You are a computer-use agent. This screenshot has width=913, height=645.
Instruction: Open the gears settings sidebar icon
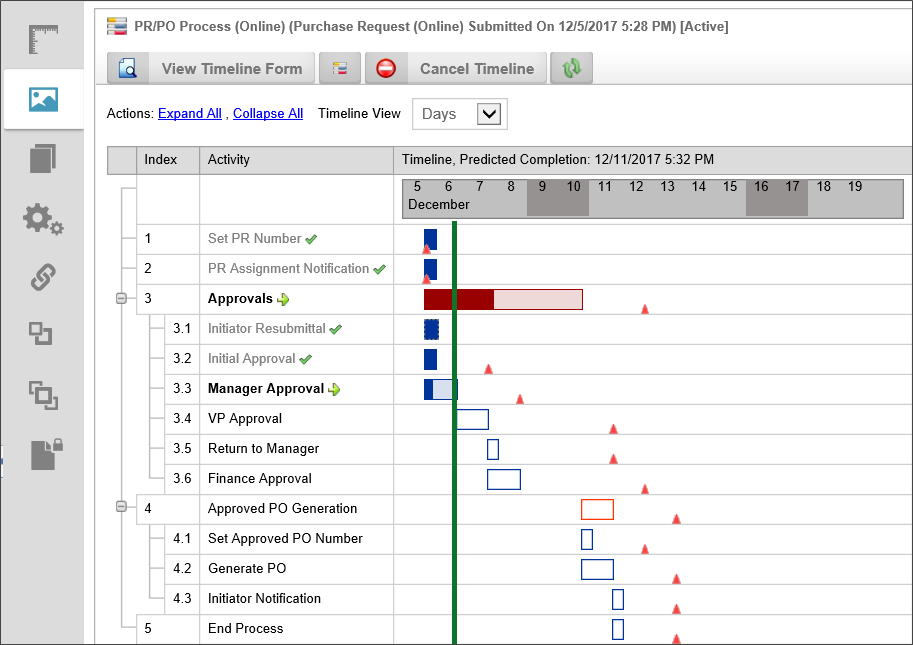pyautogui.click(x=43, y=219)
